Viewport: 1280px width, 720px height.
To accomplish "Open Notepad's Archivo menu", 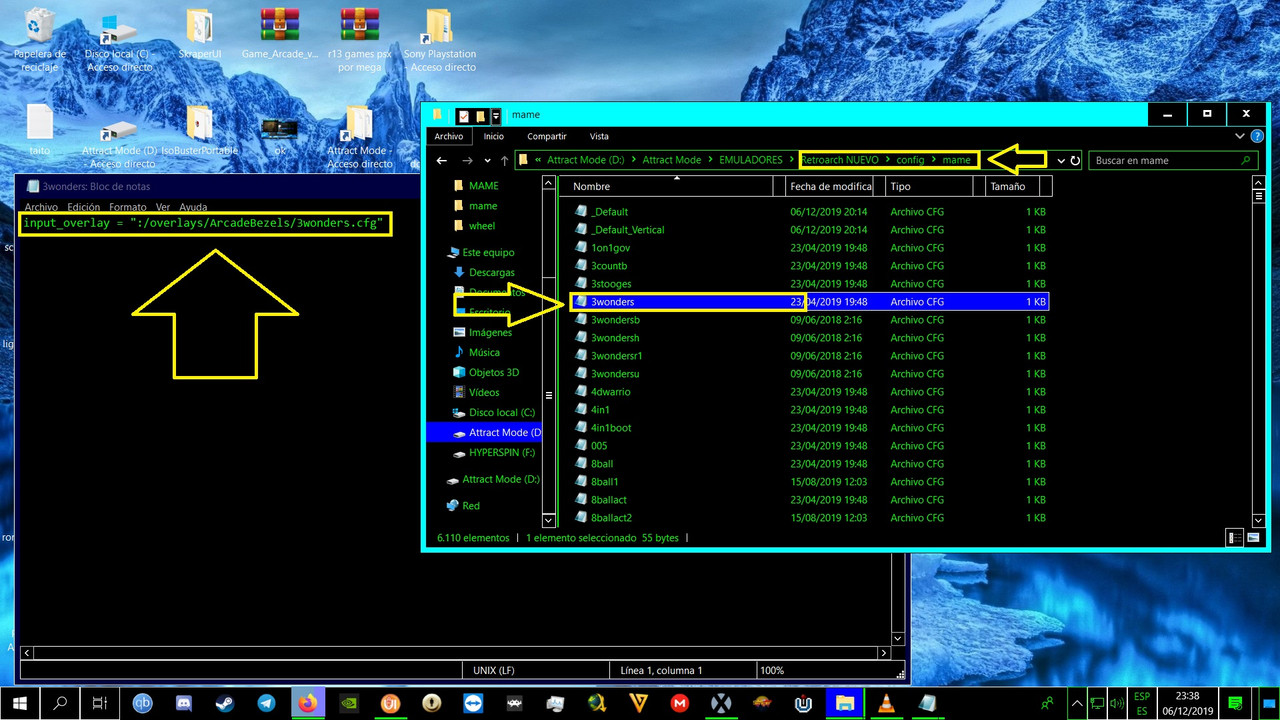I will (41, 207).
